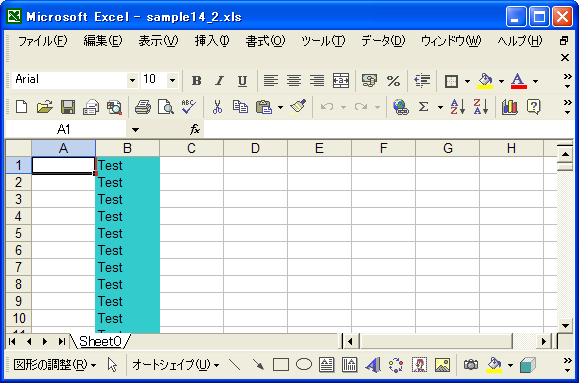
Task: Open the ファイル(F) menu
Action: pos(43,41)
